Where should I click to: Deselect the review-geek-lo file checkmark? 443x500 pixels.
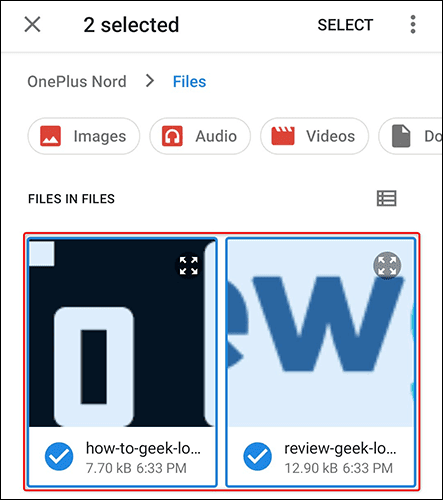pyautogui.click(x=257, y=456)
